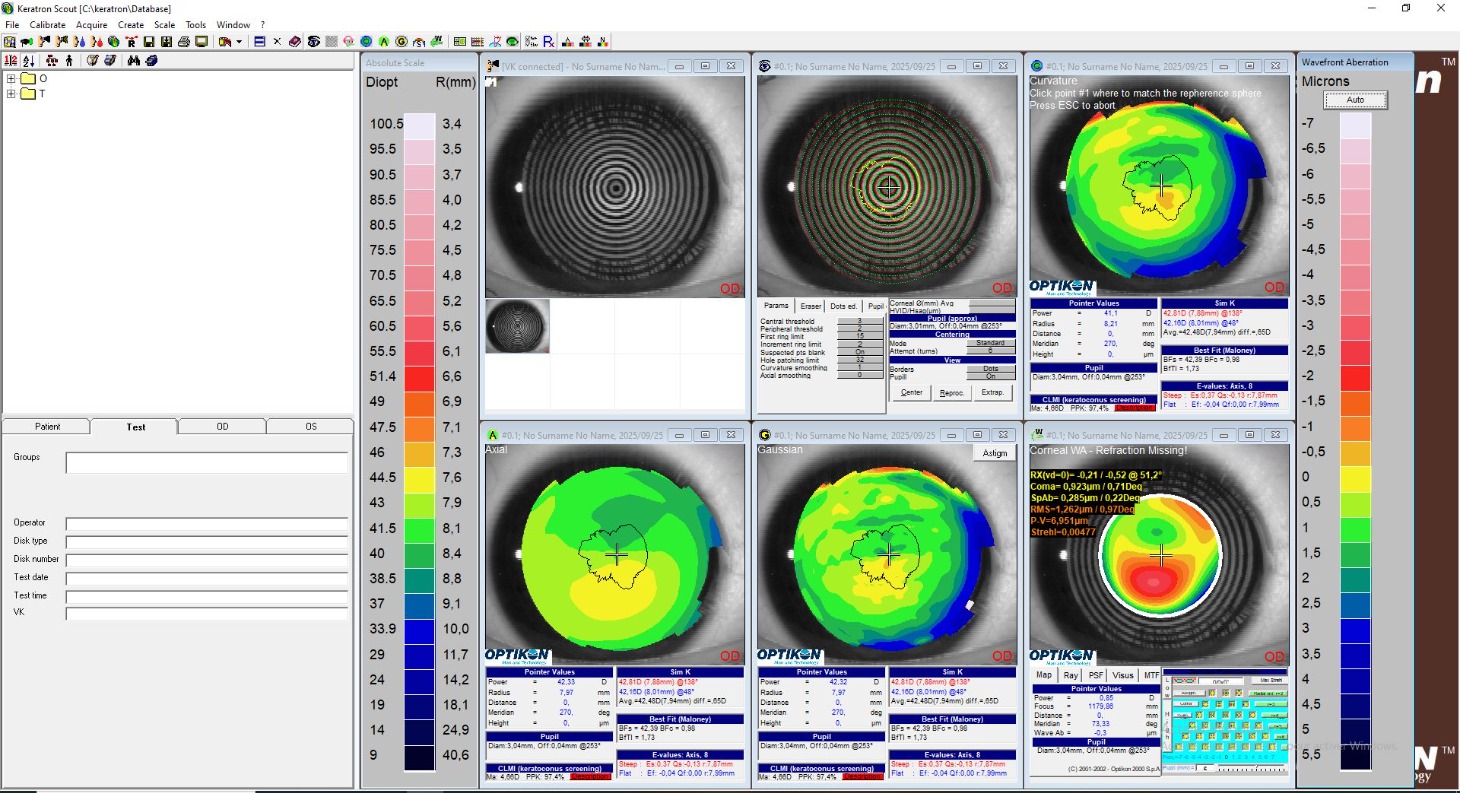Image resolution: width=1460 pixels, height=793 pixels.
Task: Toggle the 'Suspected pts blank' On button
Action: pyautogui.click(x=860, y=352)
